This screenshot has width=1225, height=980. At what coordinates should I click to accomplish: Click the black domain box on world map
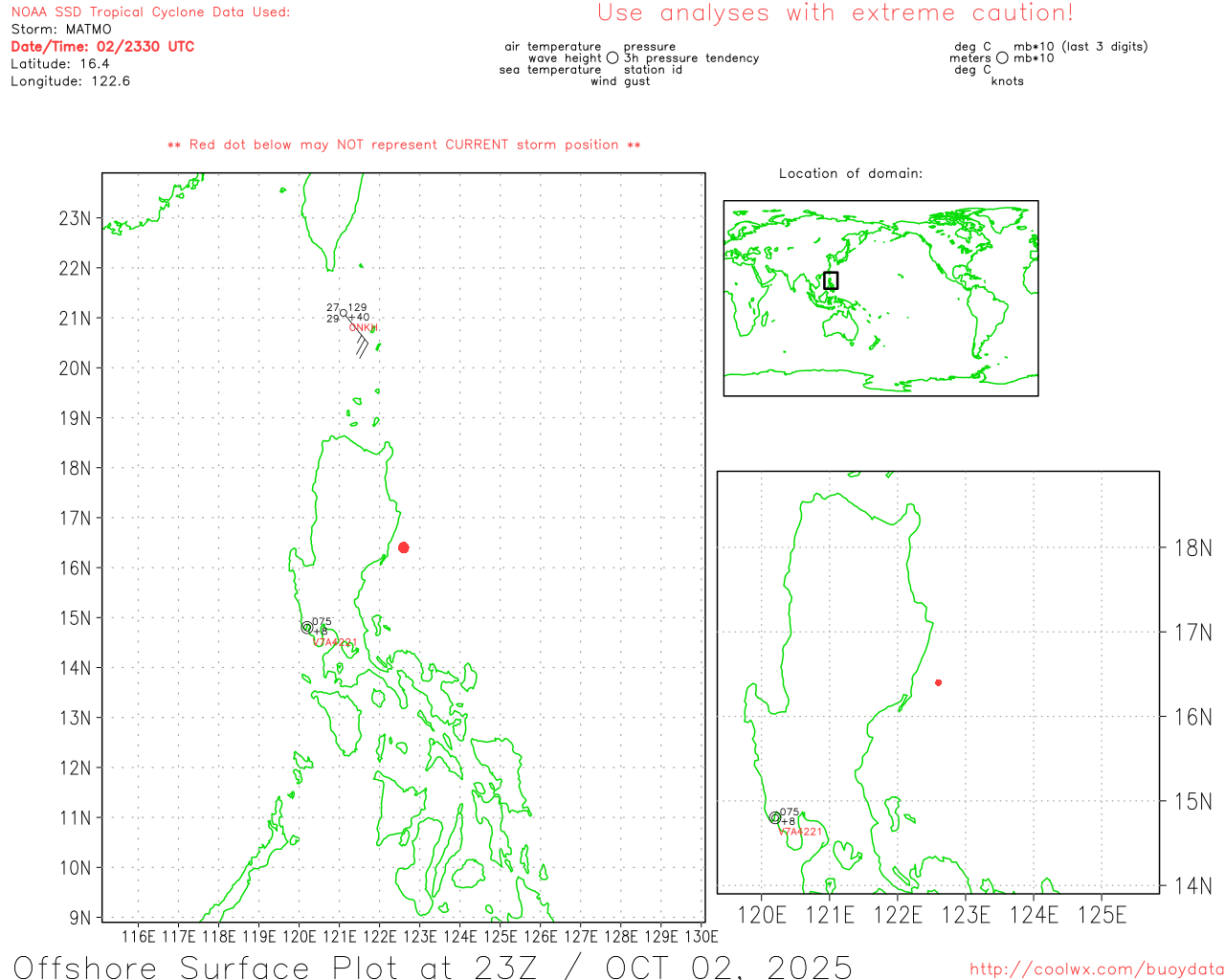click(x=831, y=280)
